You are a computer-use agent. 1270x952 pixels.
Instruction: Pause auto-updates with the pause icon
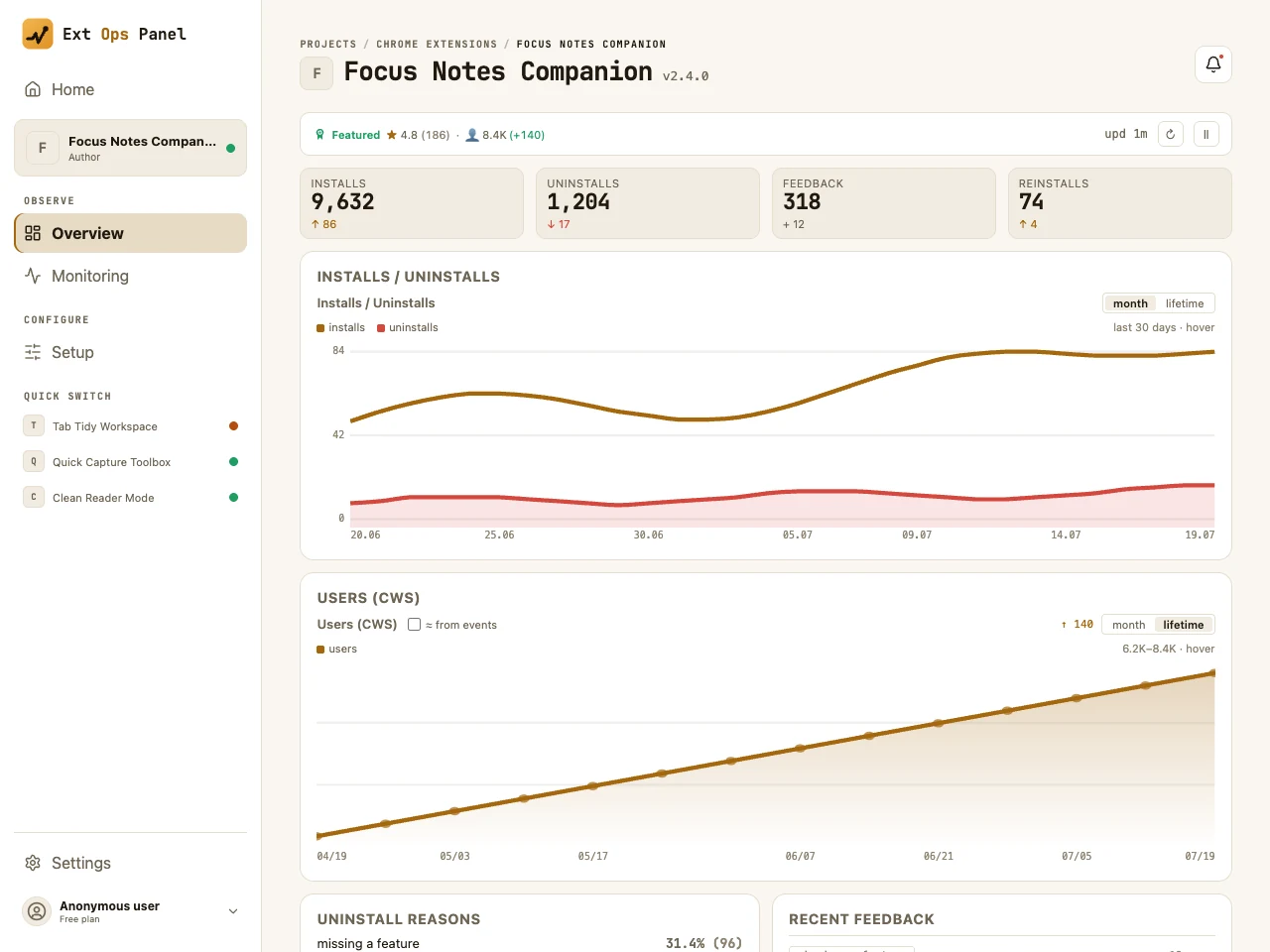[x=1206, y=134]
